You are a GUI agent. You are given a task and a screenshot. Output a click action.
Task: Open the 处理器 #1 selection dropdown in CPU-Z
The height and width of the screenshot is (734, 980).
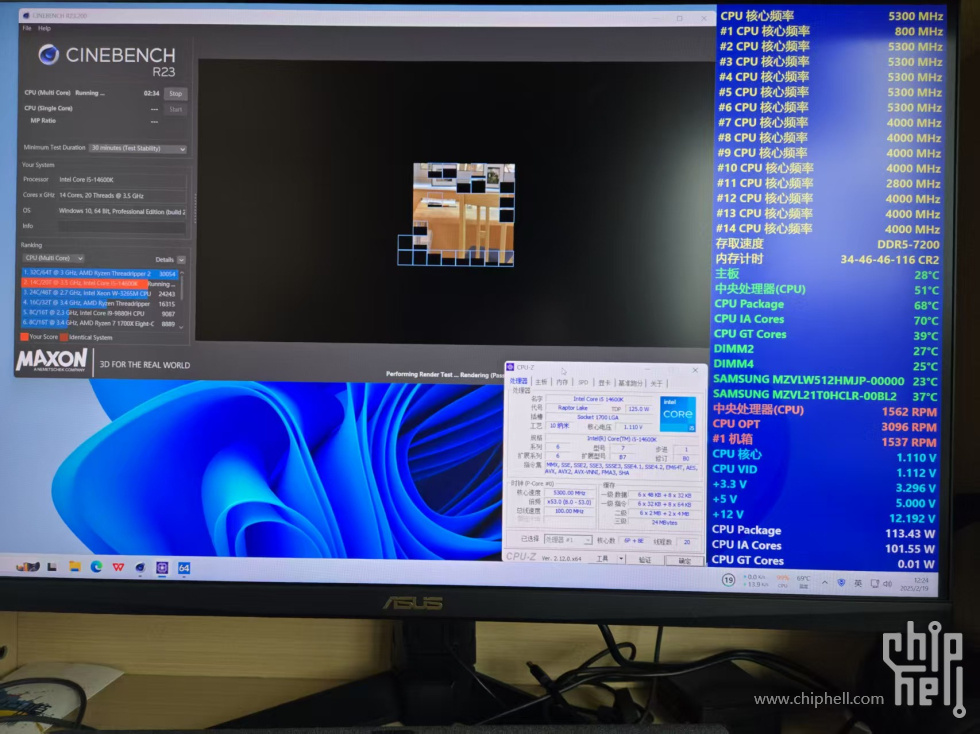[568, 540]
